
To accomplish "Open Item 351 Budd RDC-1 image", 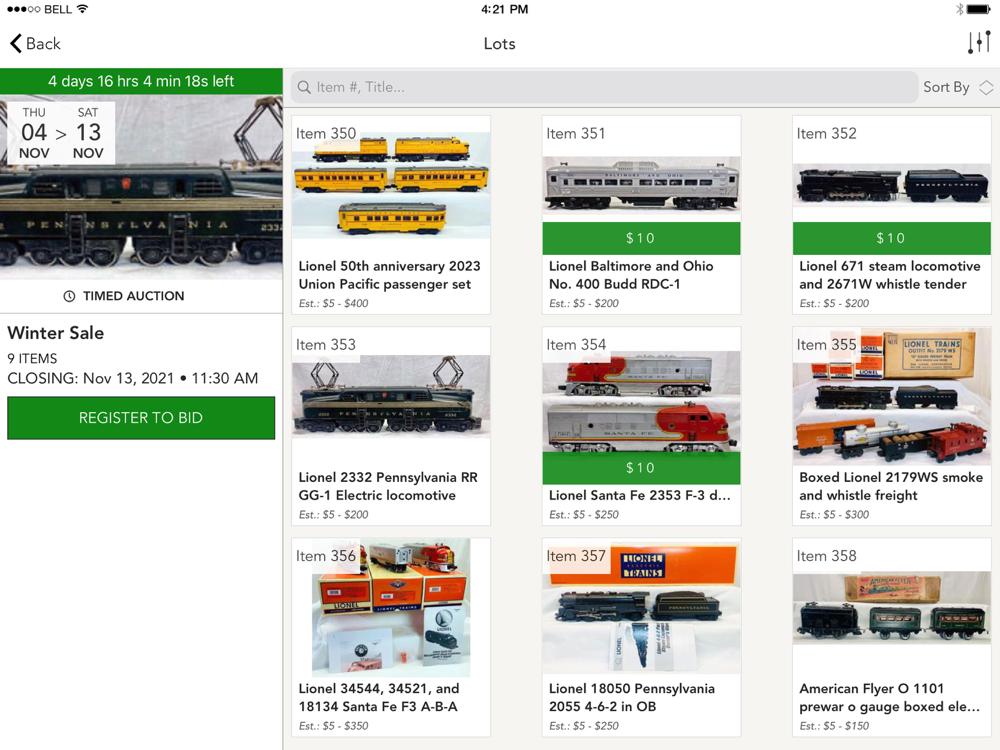I will pos(641,184).
